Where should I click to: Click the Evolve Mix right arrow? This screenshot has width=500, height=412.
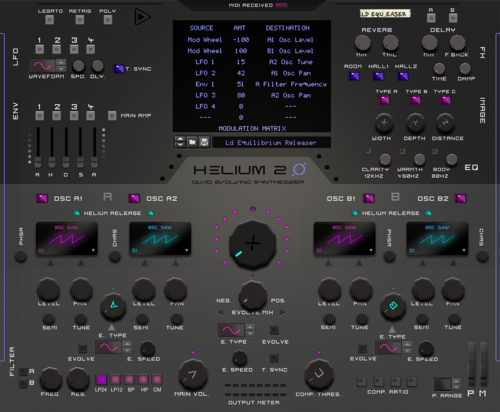pos(282,312)
